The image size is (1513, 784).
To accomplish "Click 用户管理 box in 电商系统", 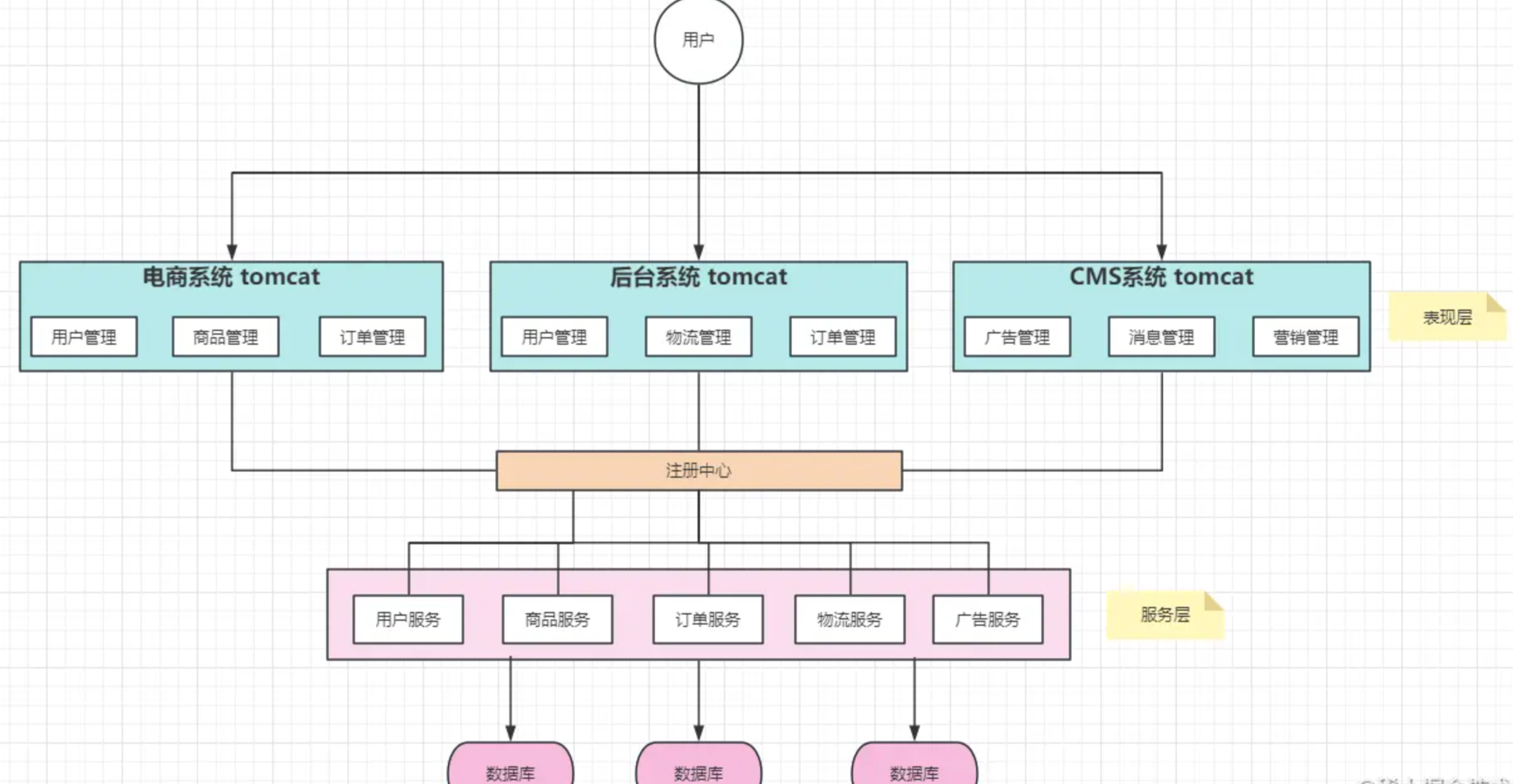I will (x=84, y=337).
